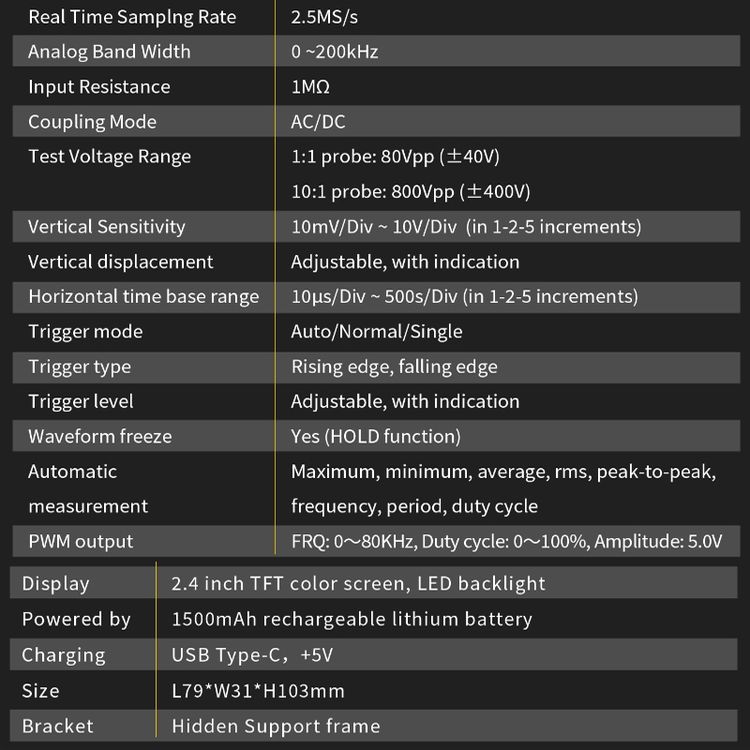Select the Yes (HOLD function) text

[x=375, y=436]
